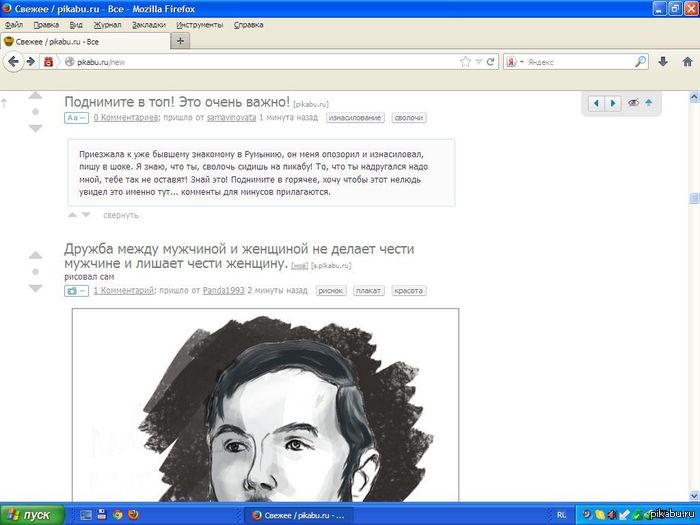This screenshot has width=700, height=525.
Task: Open the author profile Panda1993
Action: click(x=224, y=291)
